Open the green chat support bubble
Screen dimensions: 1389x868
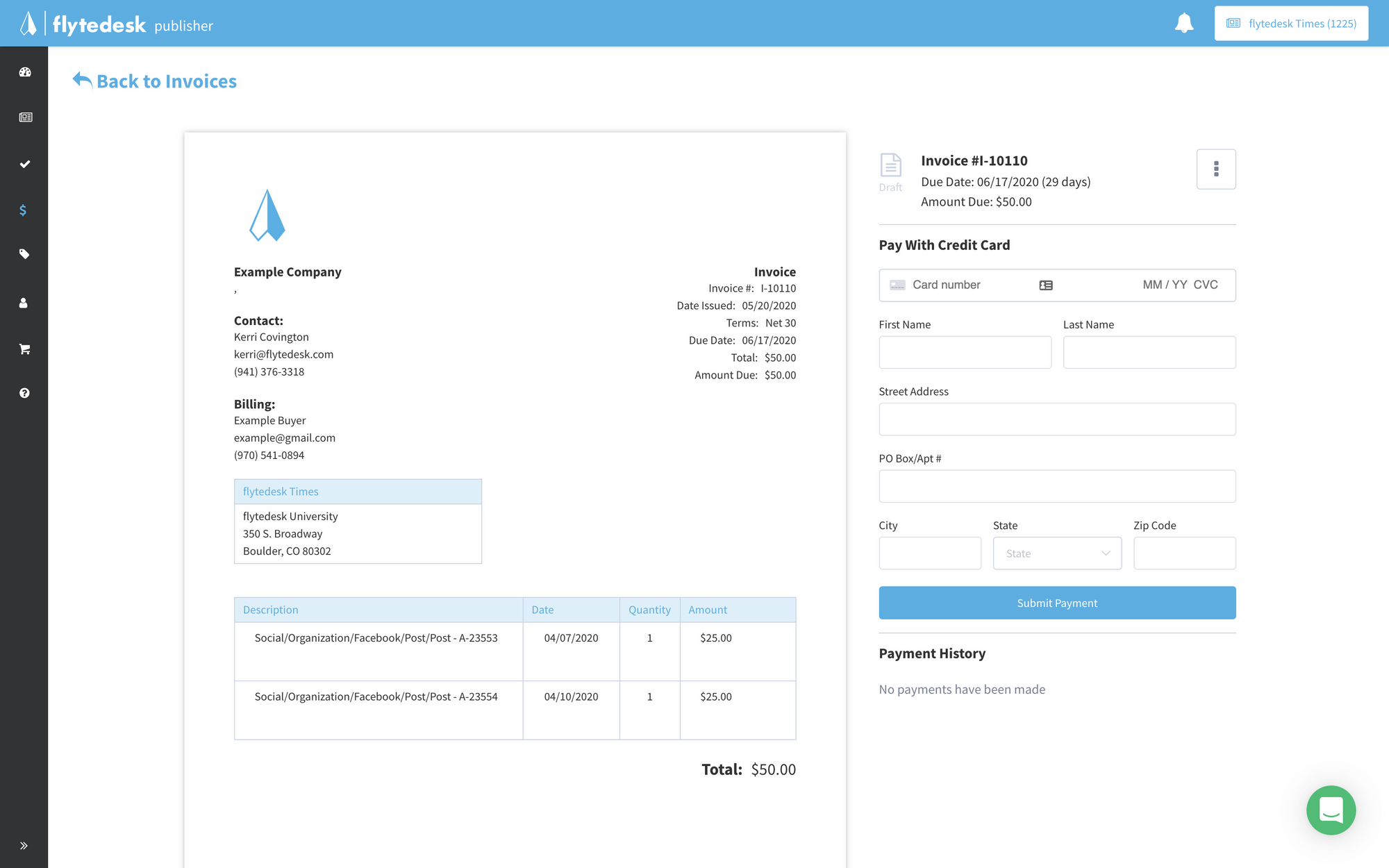pos(1331,810)
